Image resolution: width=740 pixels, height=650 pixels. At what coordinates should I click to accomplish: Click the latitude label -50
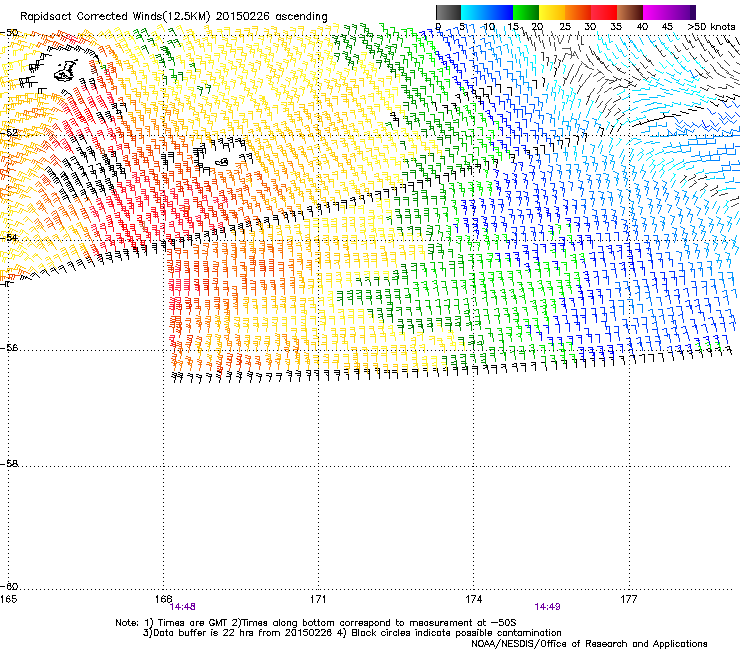[x=9, y=33]
